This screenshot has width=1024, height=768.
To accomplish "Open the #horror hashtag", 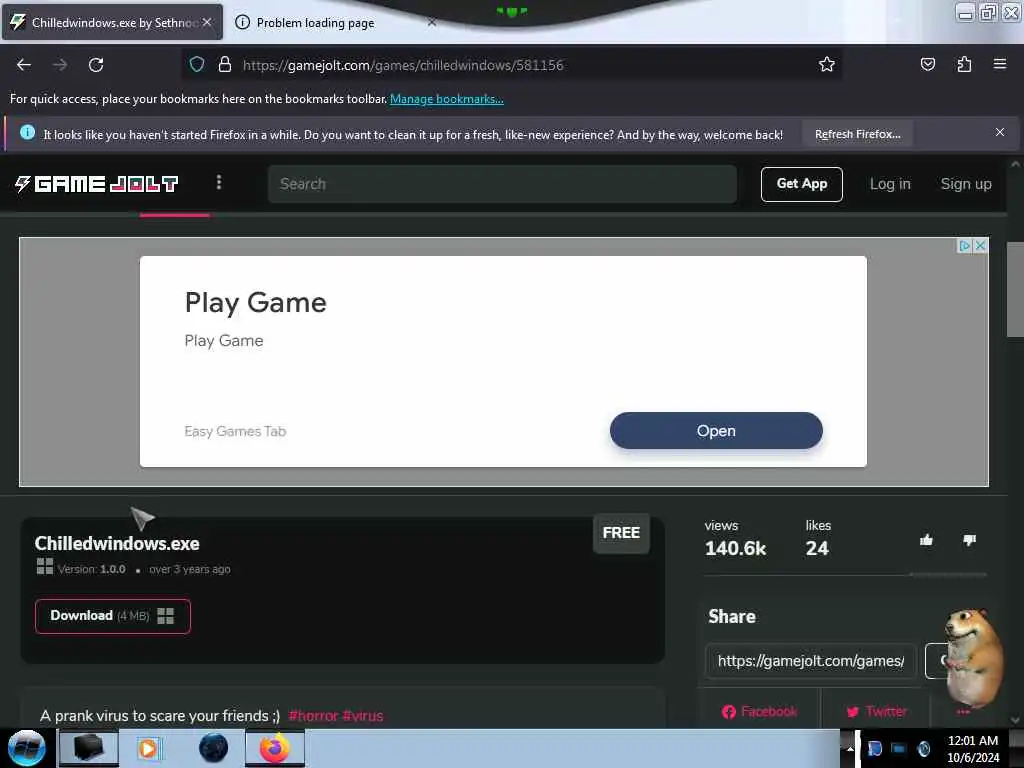I will tap(313, 716).
